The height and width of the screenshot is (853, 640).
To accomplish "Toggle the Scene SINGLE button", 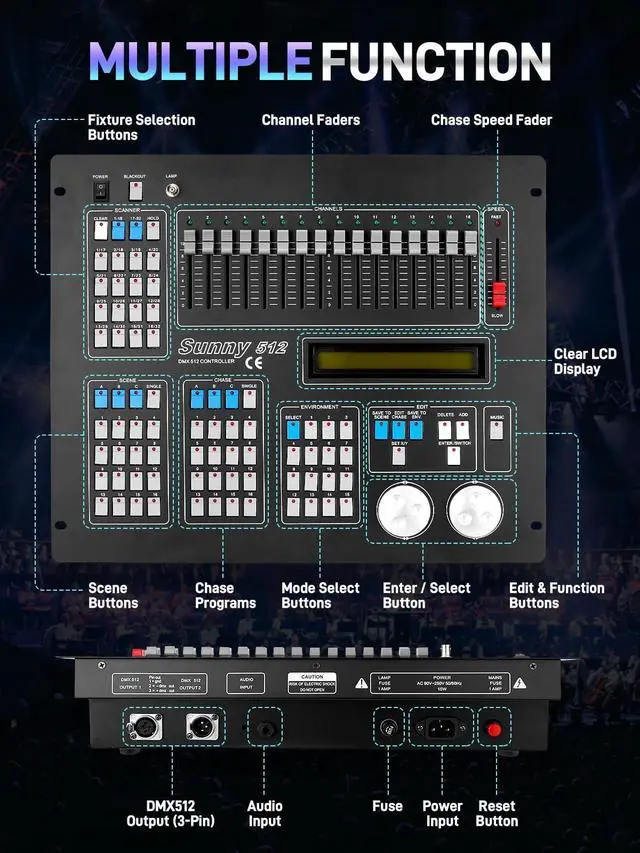I will pos(153,399).
